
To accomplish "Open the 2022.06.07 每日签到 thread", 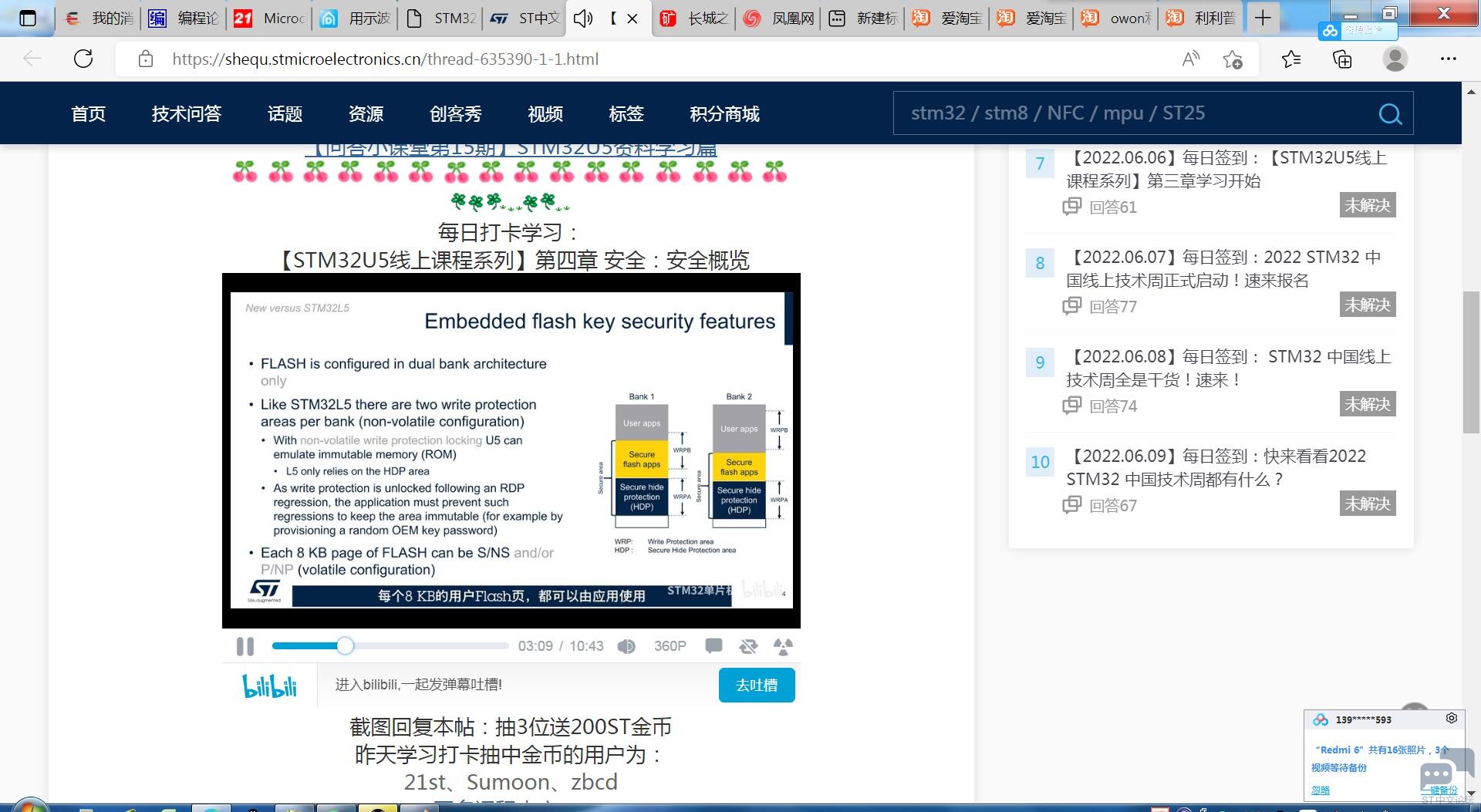I will pos(1223,268).
